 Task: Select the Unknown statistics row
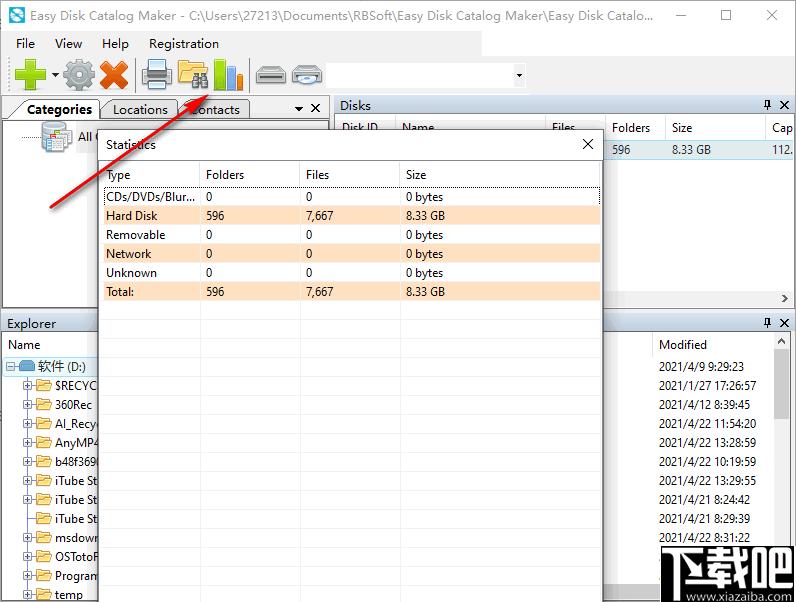click(x=351, y=273)
